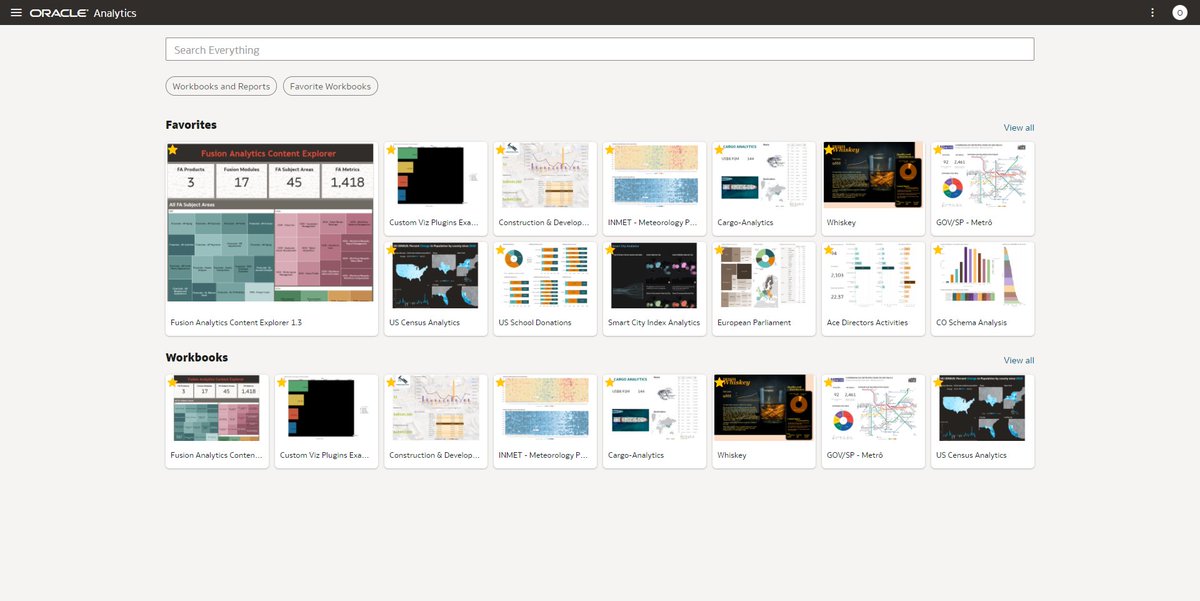The height and width of the screenshot is (601, 1200).
Task: Open Workbooks Fusion Analytics Content thumbnail
Action: (x=217, y=407)
